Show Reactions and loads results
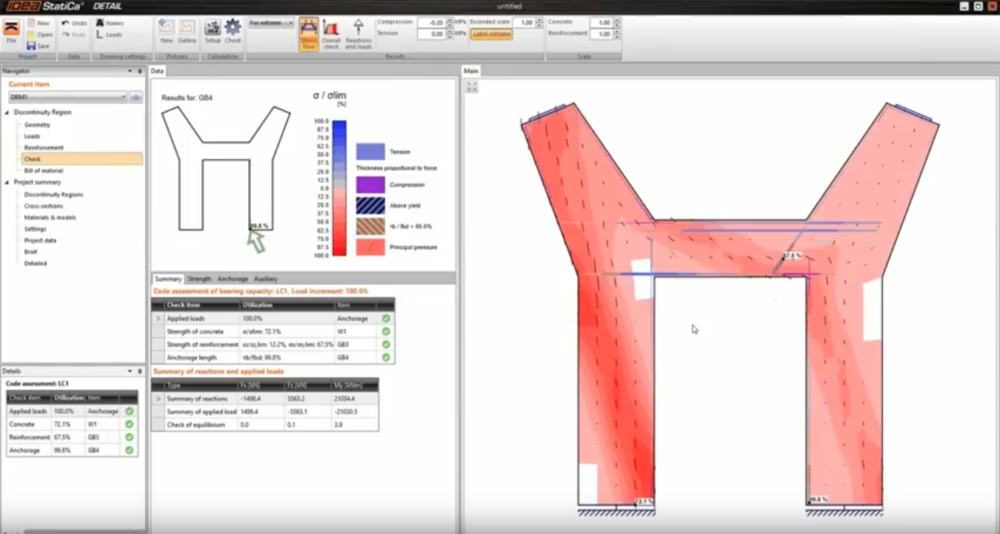The width and height of the screenshot is (1000, 534). coord(357,33)
